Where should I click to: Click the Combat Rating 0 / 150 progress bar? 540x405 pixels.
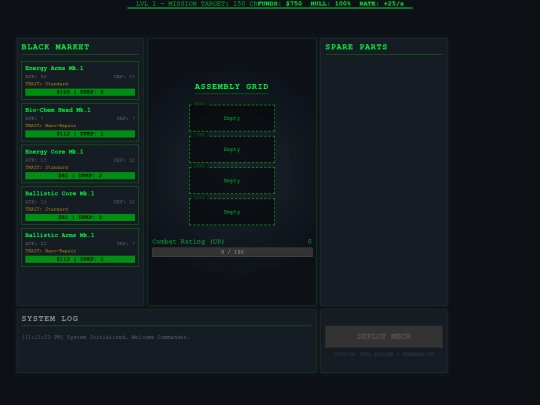point(232,252)
